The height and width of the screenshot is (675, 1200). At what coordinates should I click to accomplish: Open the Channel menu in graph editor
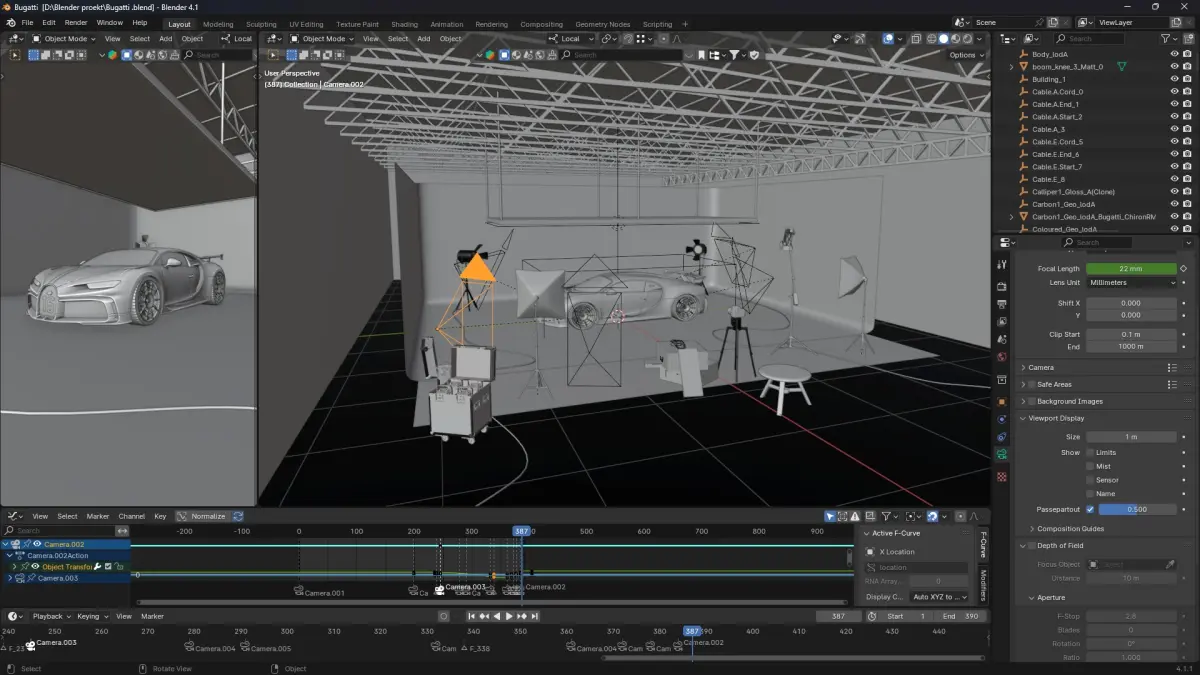tap(131, 516)
